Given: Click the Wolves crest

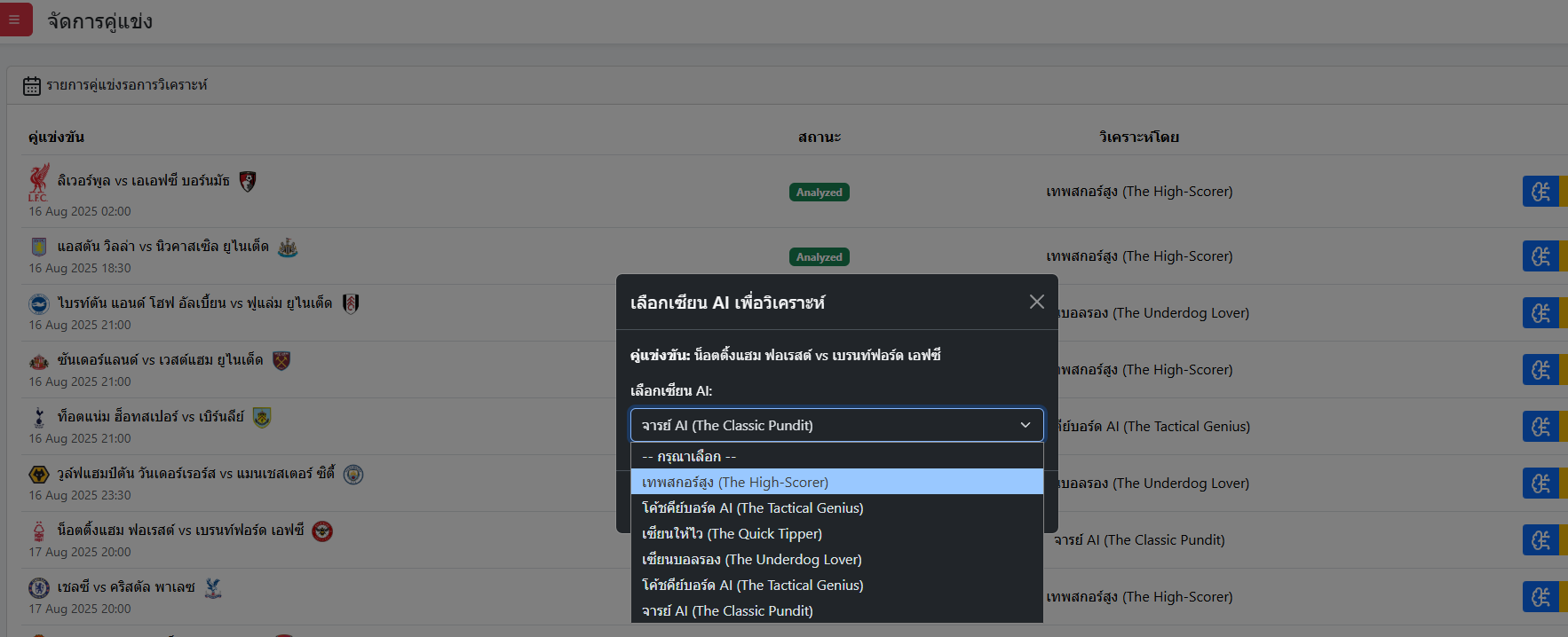Looking at the screenshot, I should [38, 474].
